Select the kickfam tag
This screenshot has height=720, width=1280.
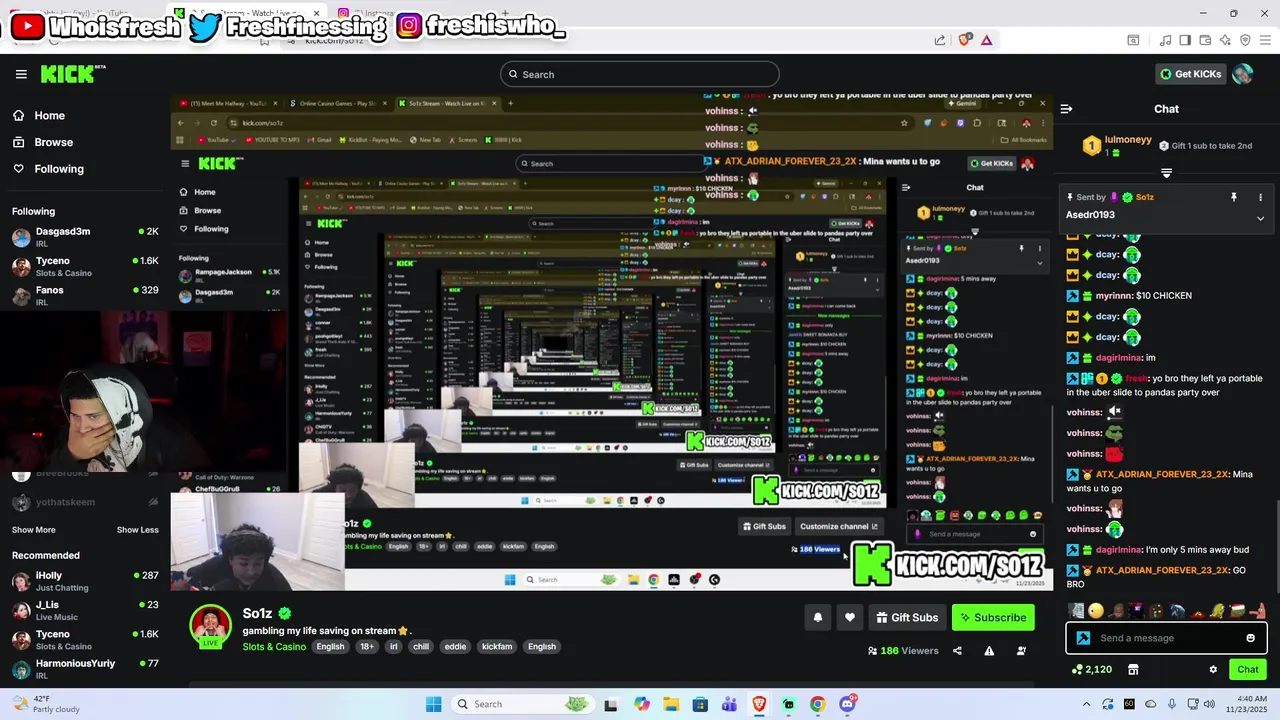497,647
